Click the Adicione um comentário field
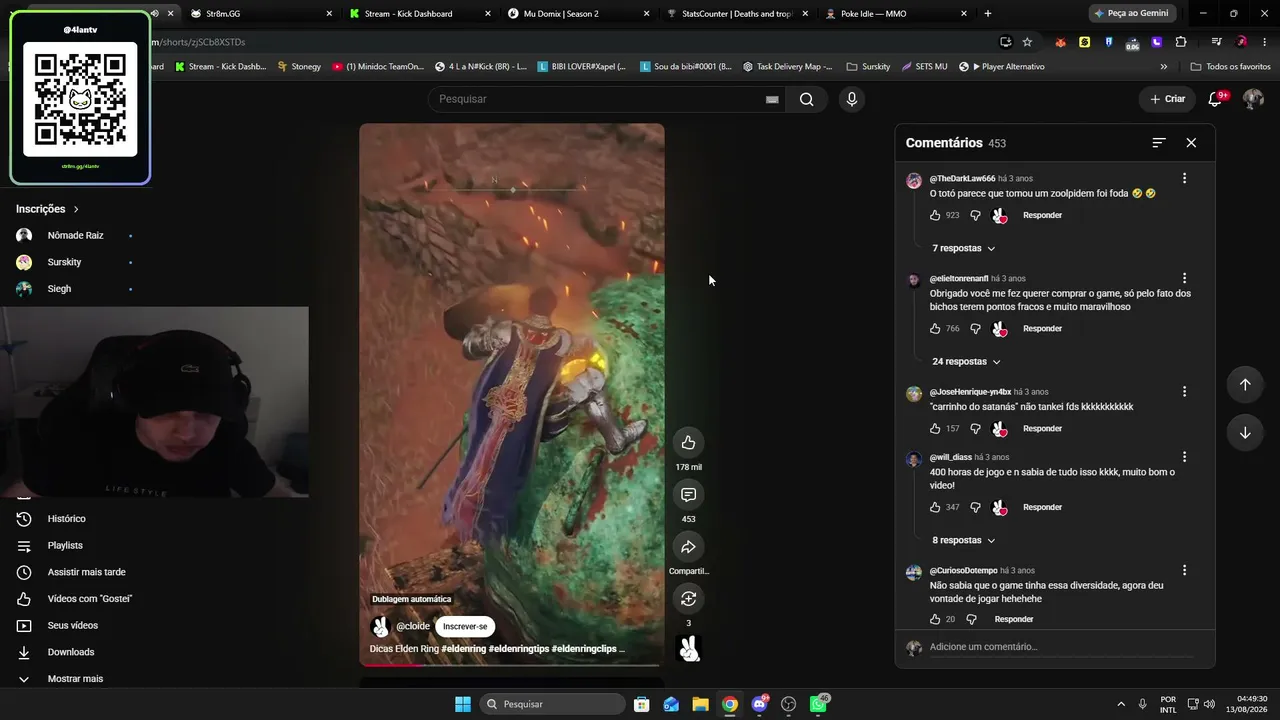Viewport: 1280px width, 720px height. (x=1061, y=647)
